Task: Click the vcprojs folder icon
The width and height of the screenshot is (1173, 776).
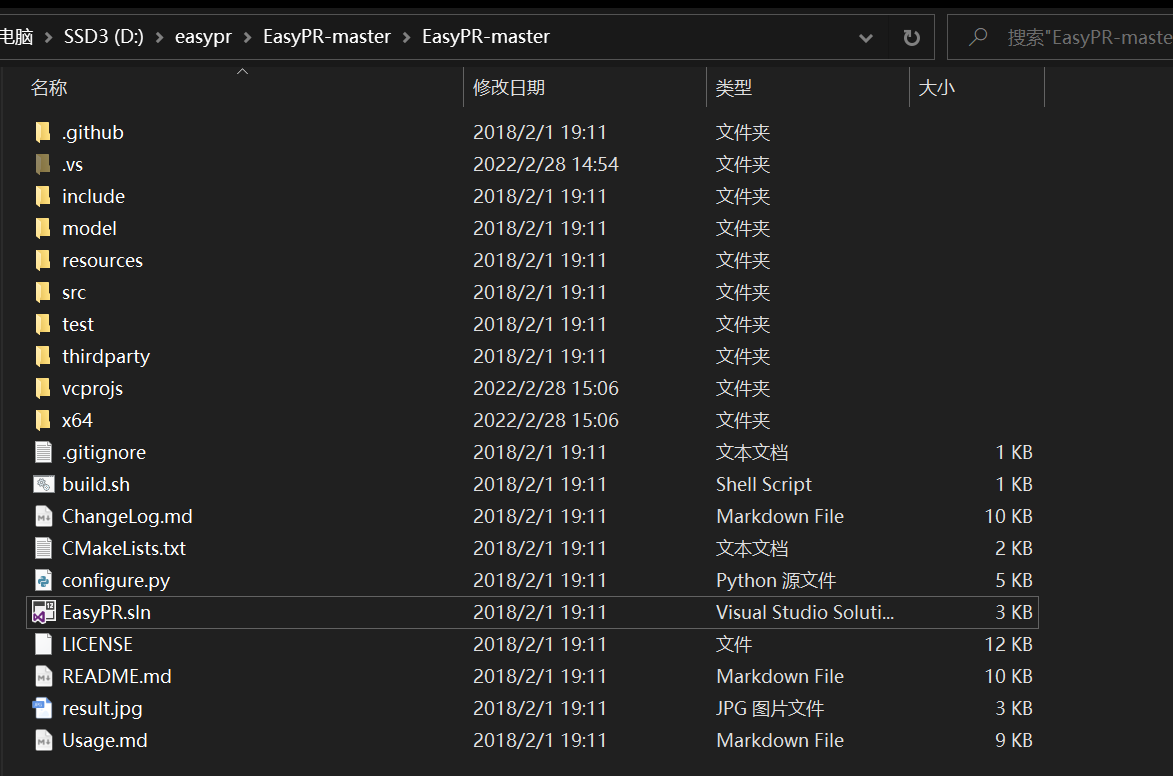Action: 43,388
